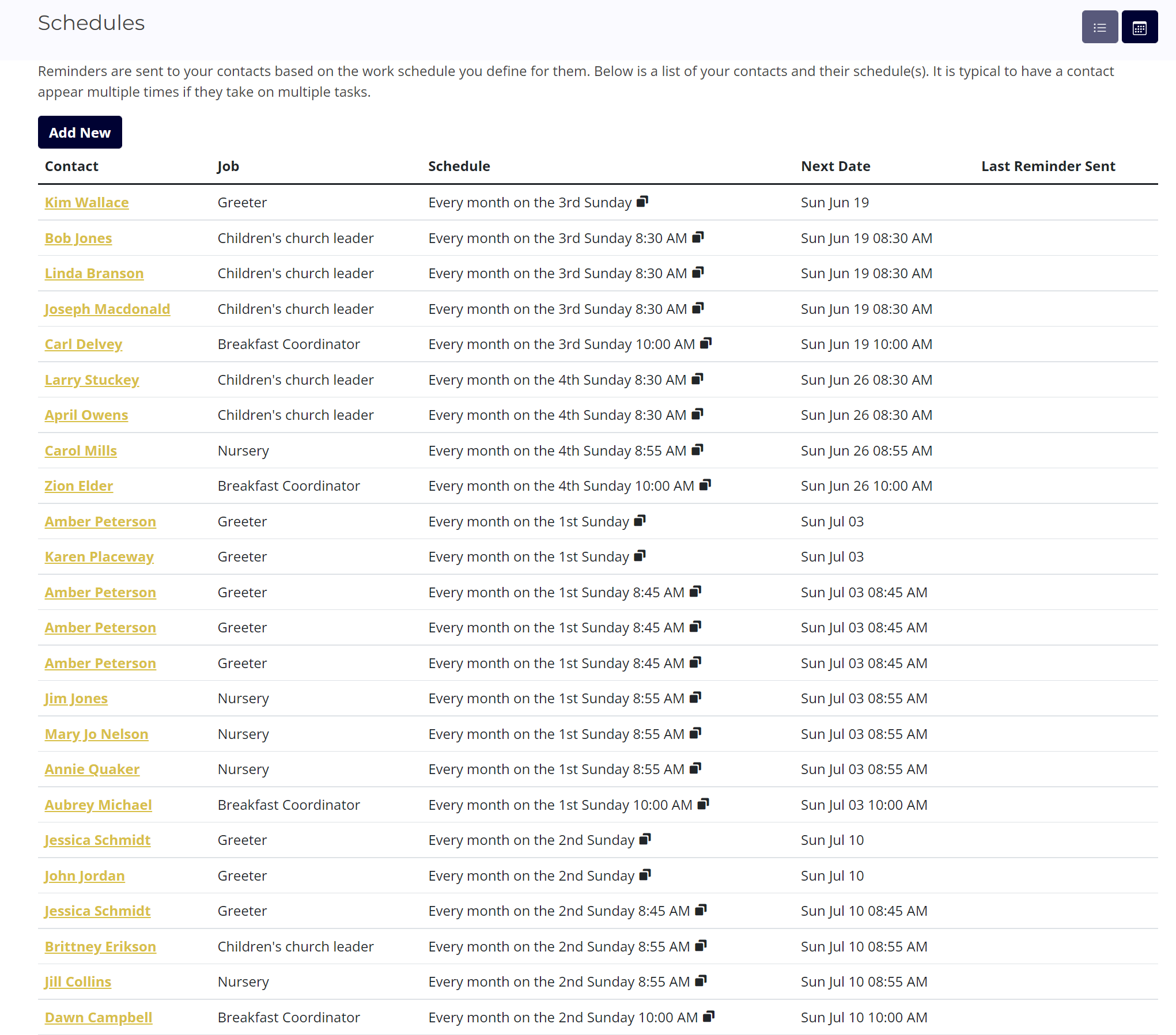
Task: Click copy icon for Zion Elder schedule
Action: point(705,485)
